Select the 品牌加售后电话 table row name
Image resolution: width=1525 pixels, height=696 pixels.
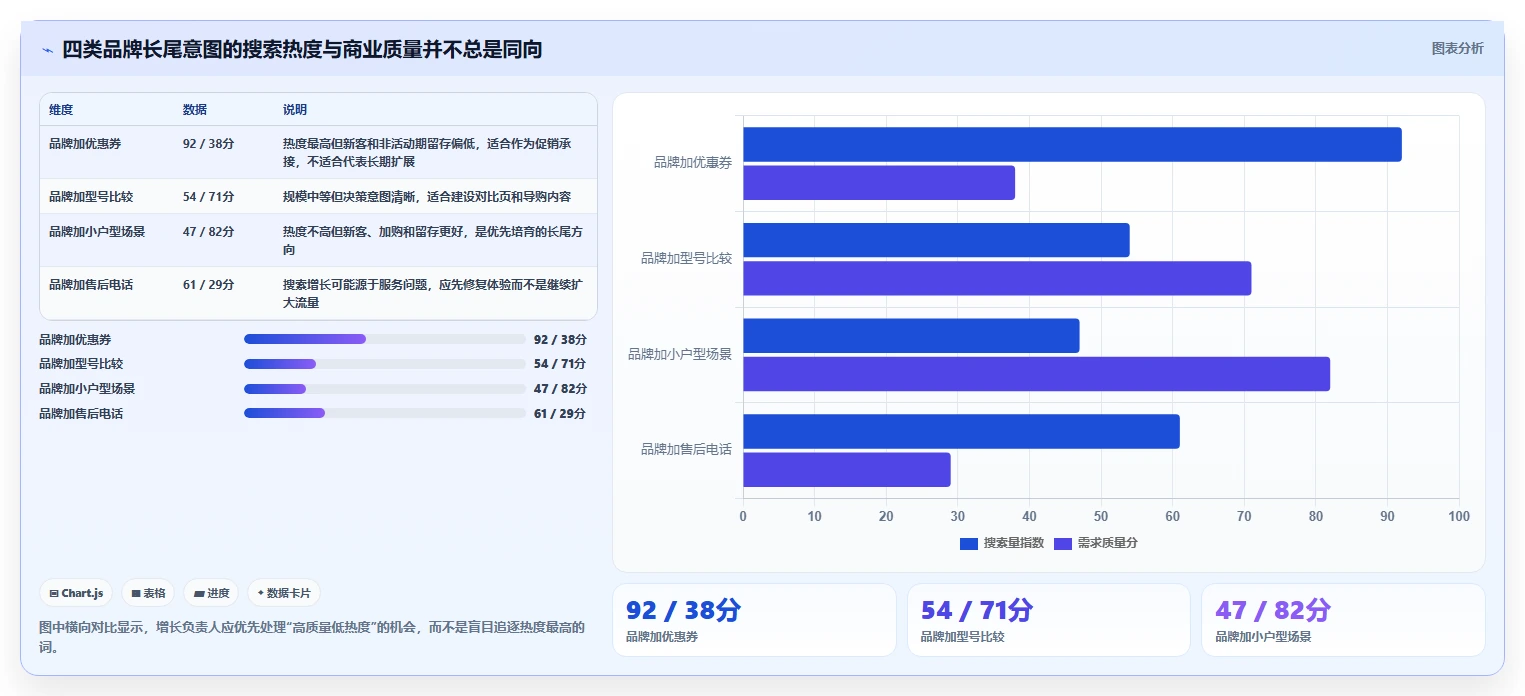tap(91, 285)
